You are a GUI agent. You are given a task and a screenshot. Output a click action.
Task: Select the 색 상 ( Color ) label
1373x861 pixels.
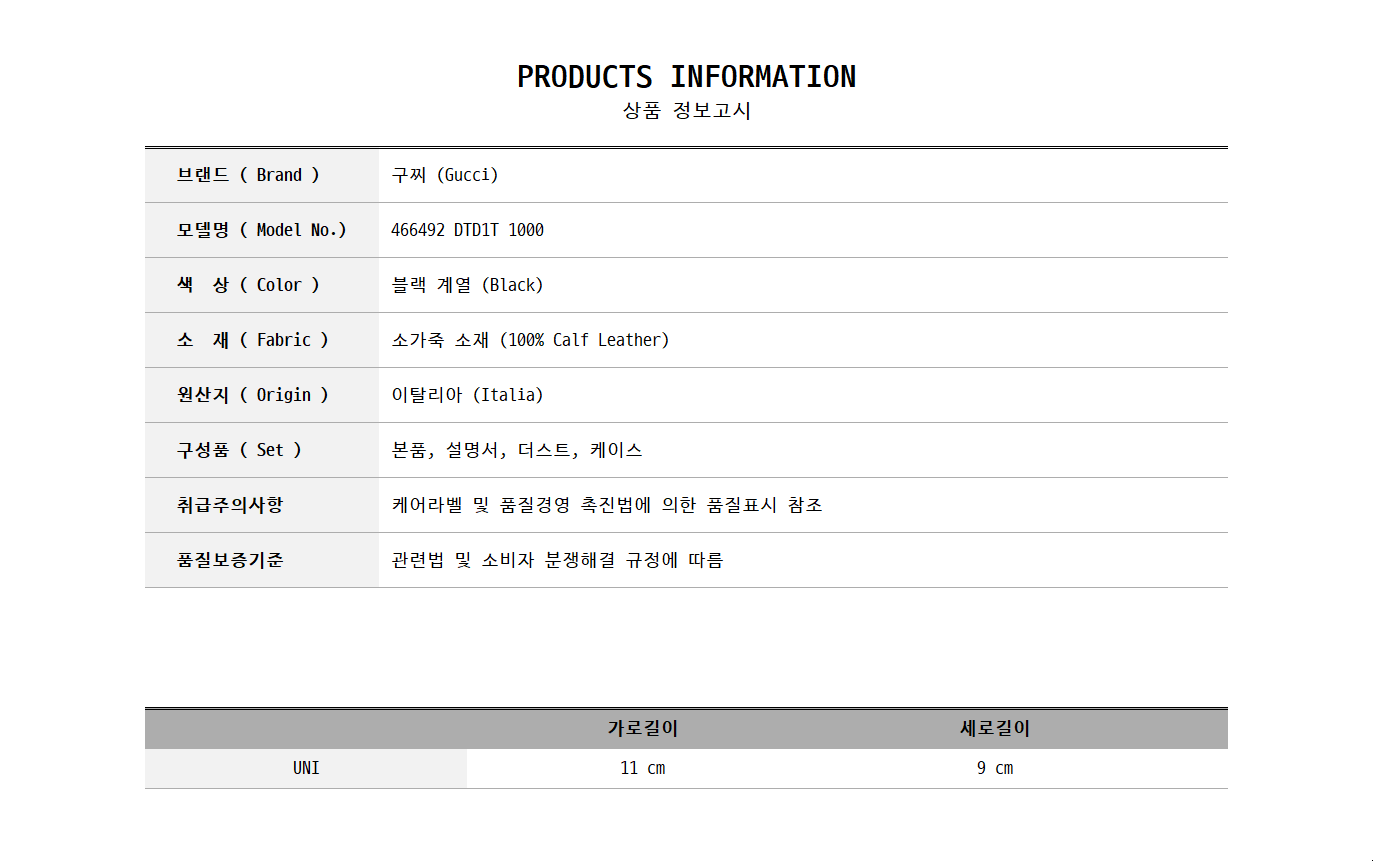point(248,285)
